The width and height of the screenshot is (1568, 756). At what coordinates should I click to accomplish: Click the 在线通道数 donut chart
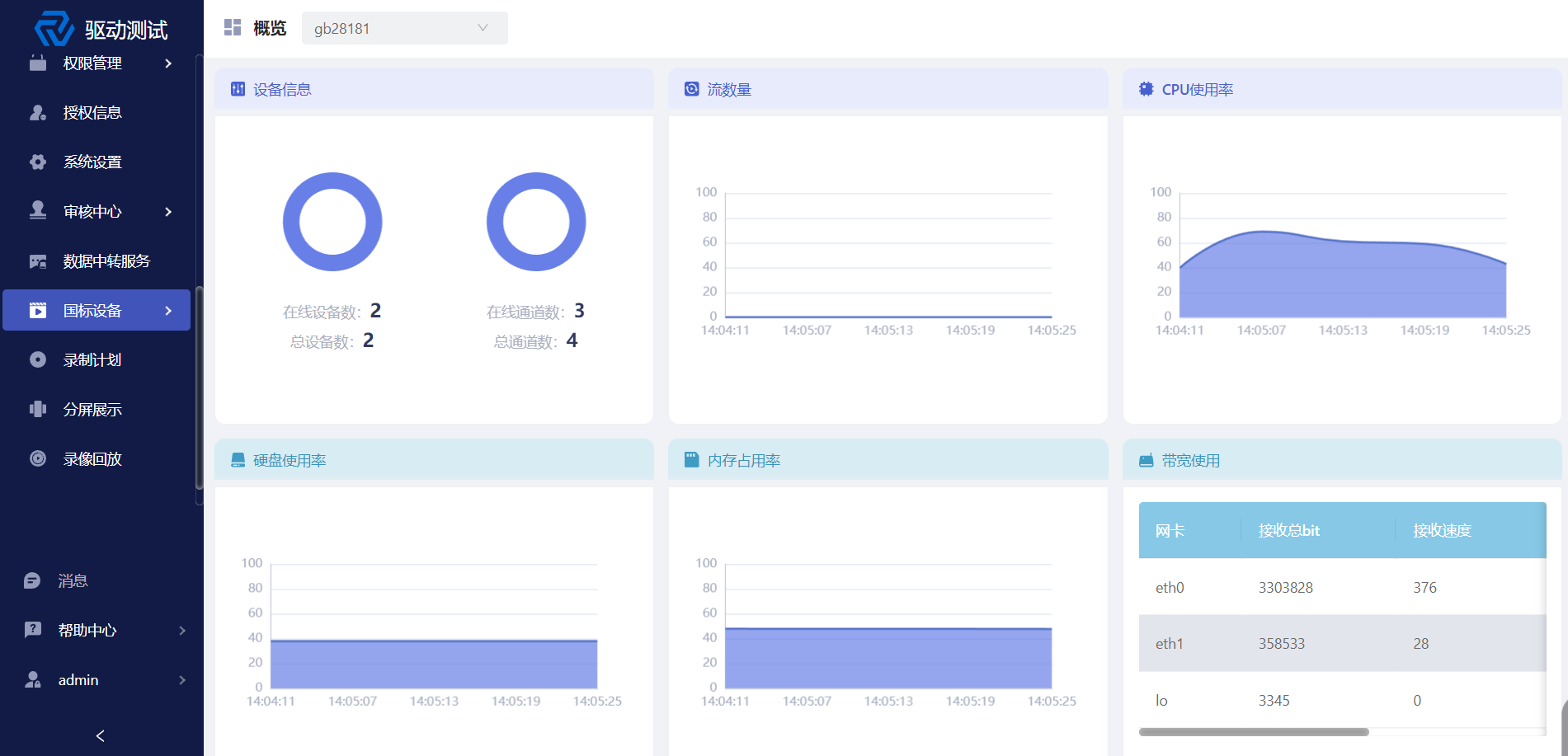536,222
